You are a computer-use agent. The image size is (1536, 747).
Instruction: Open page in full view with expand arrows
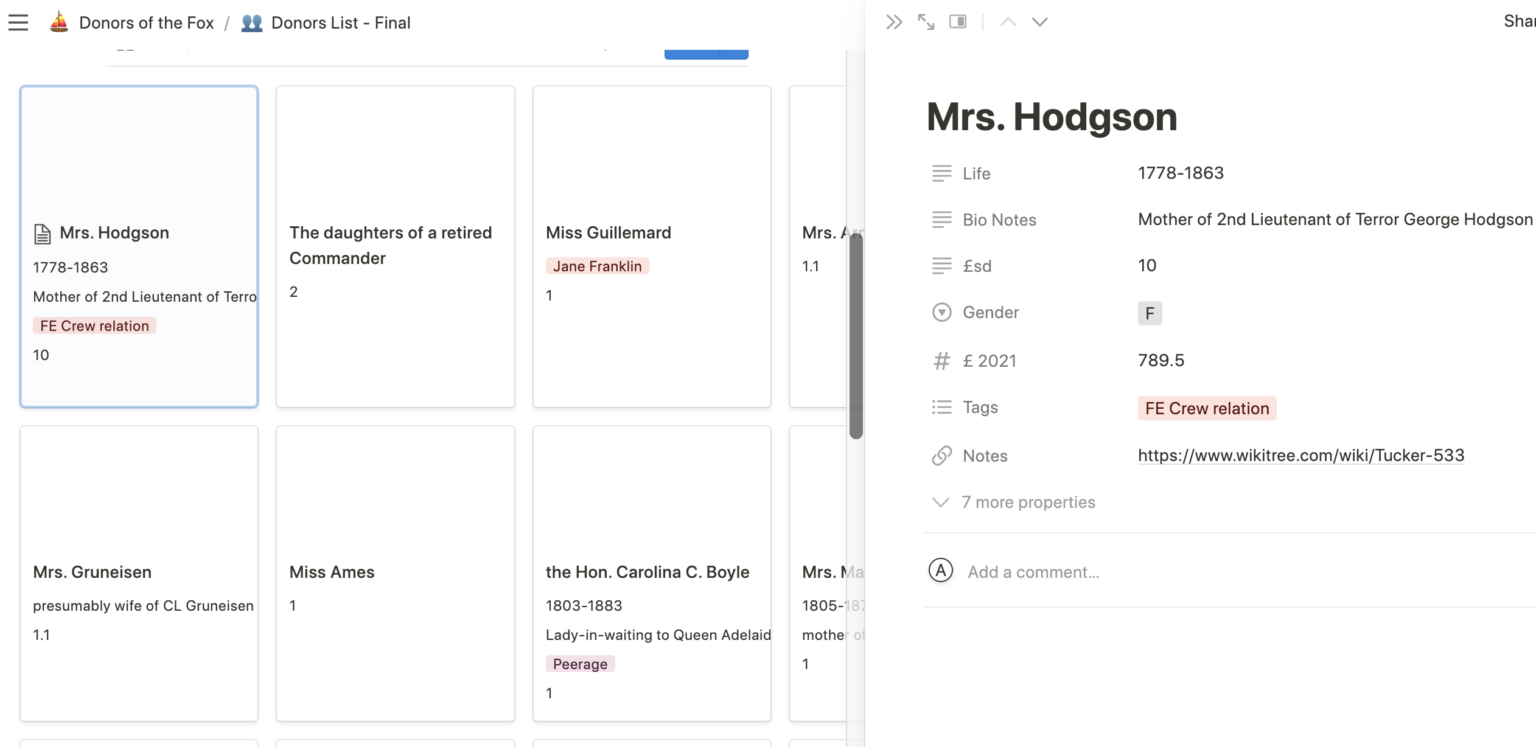(926, 22)
